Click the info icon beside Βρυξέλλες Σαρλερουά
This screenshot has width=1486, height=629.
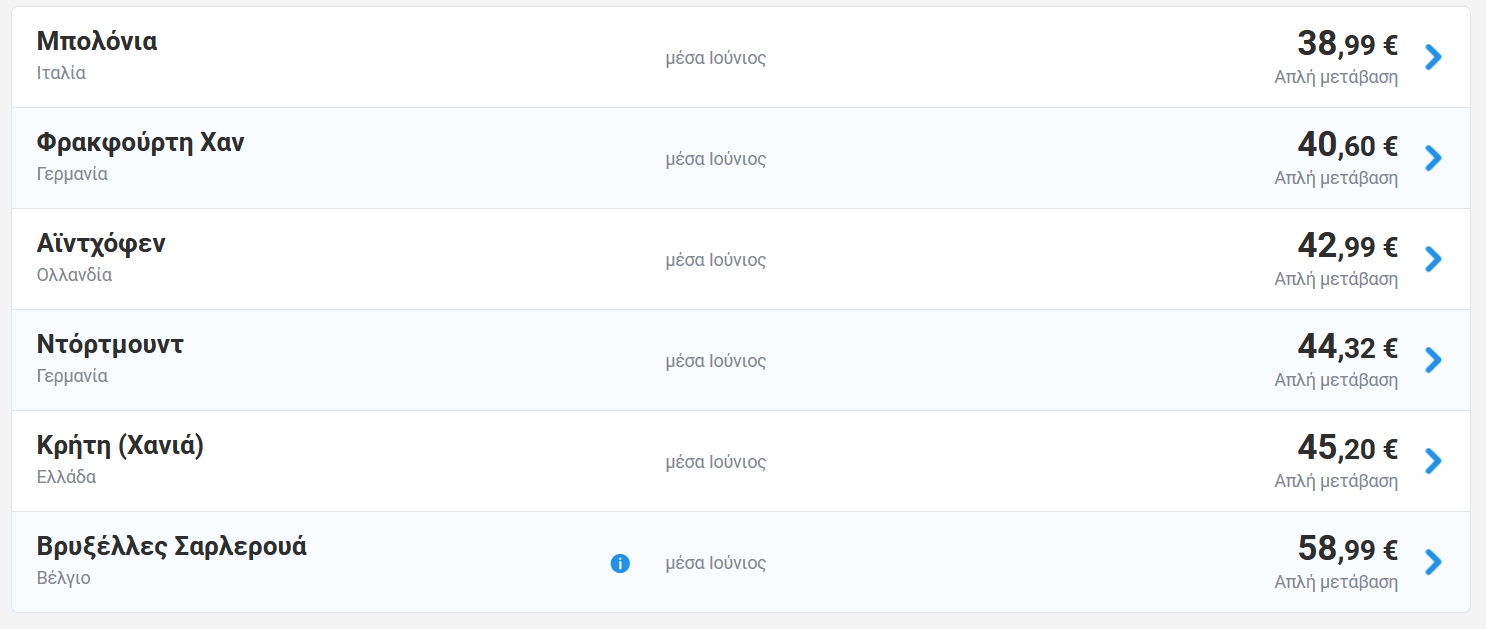(620, 563)
